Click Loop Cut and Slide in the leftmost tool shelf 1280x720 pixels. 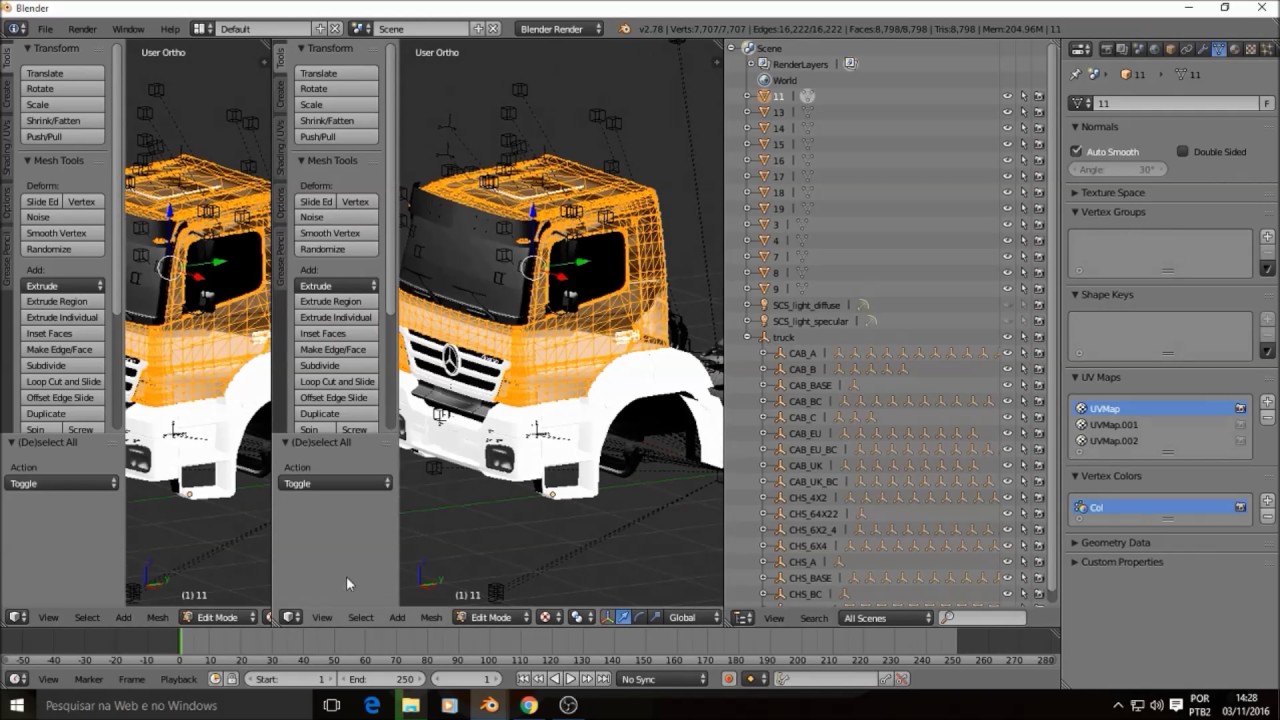click(63, 381)
